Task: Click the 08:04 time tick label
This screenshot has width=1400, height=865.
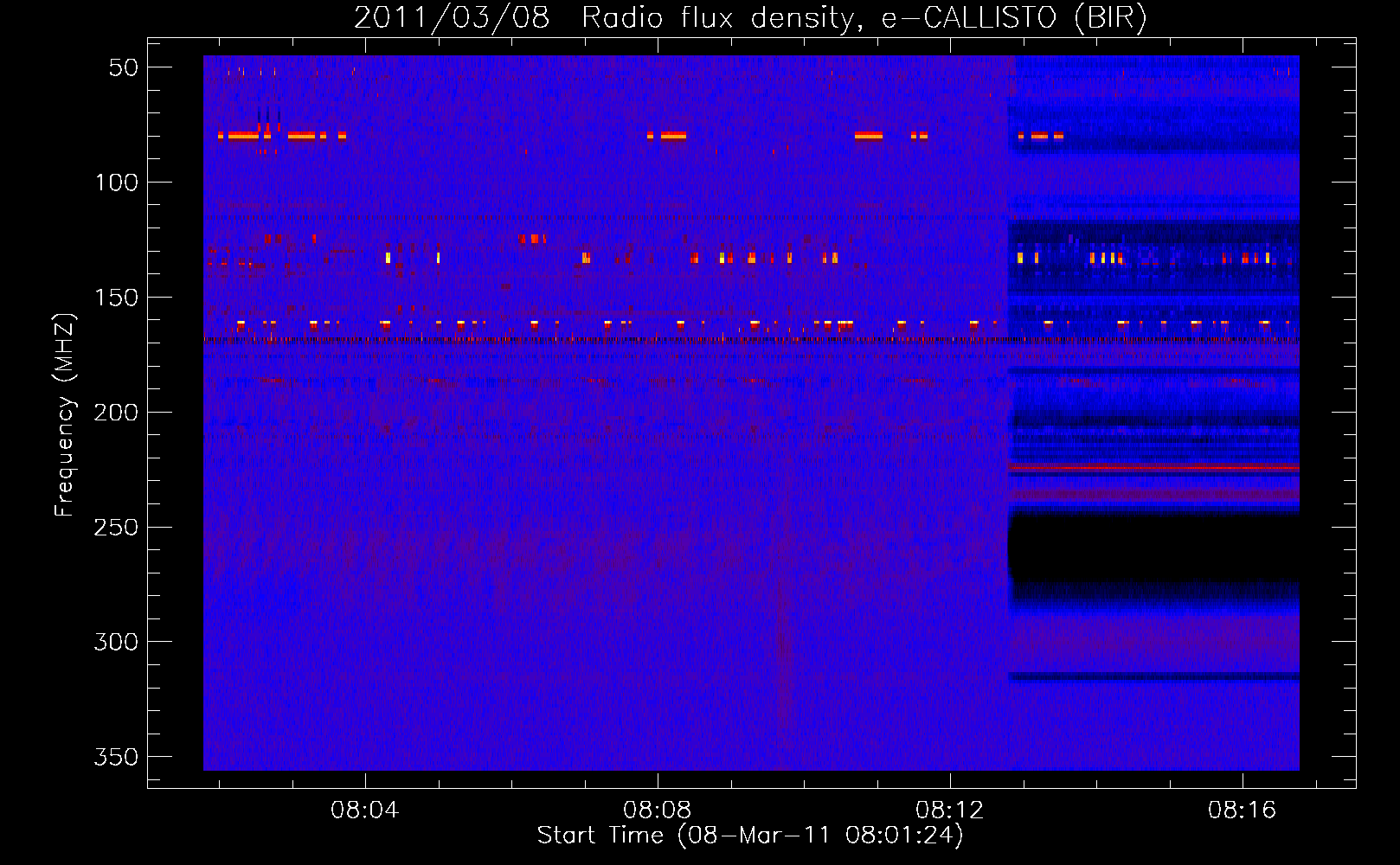Action: tap(364, 810)
